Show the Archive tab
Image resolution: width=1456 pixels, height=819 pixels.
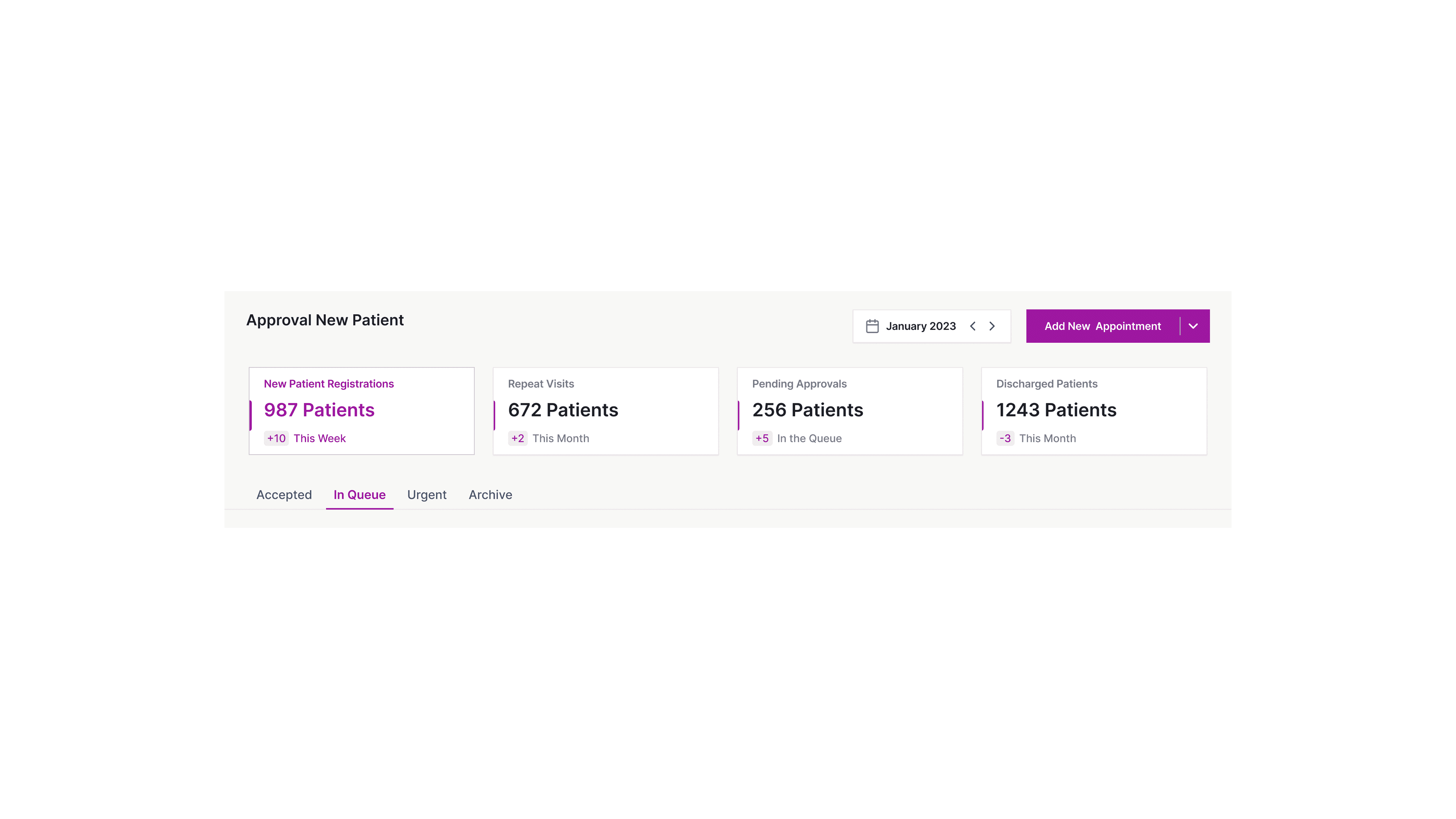[x=490, y=494]
